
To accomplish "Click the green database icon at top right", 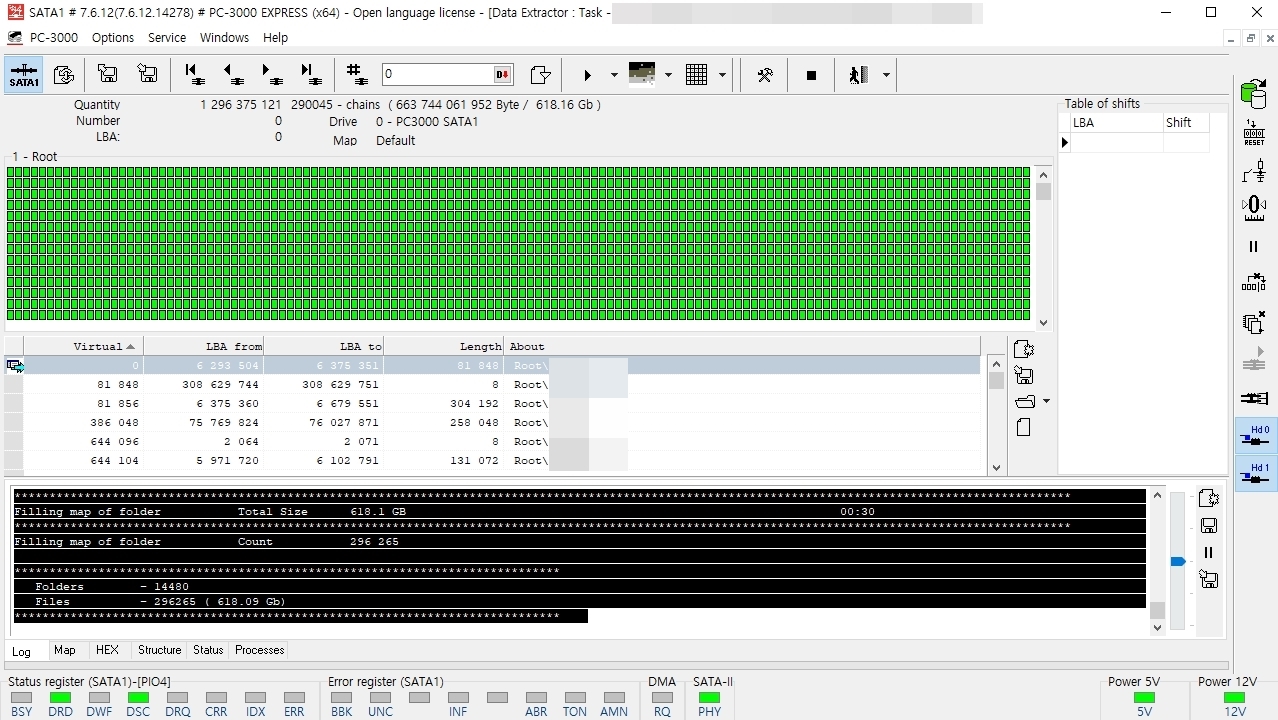I will 1253,94.
